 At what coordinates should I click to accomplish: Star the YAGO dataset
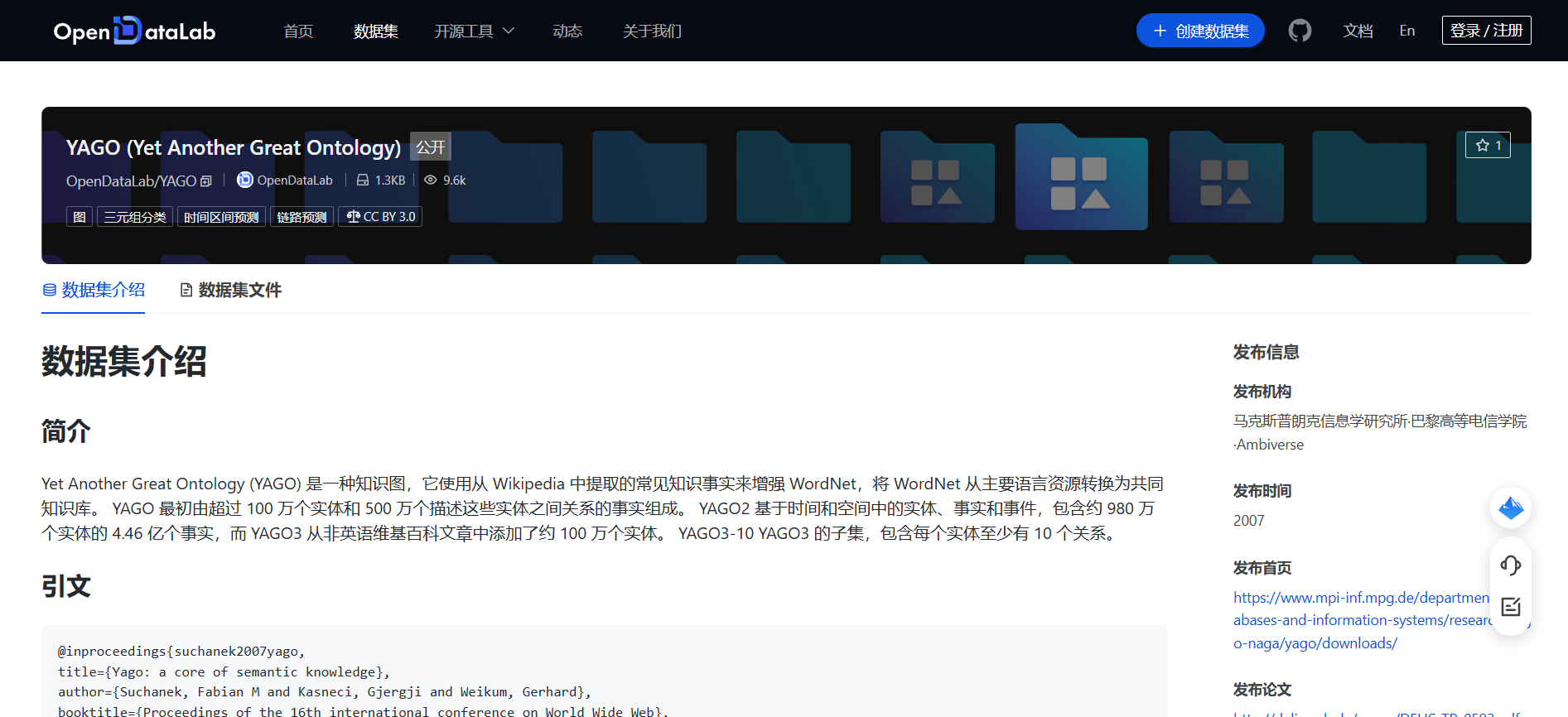pyautogui.click(x=1488, y=145)
